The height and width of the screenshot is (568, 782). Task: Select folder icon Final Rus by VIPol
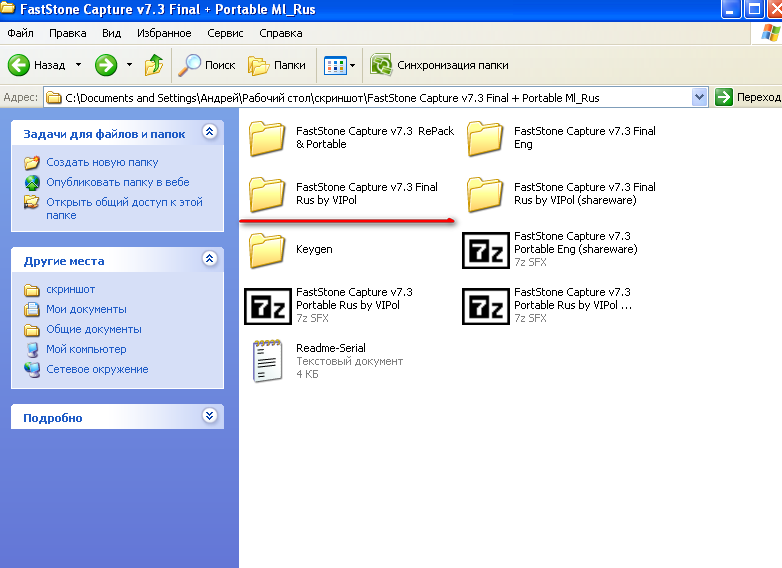point(267,194)
